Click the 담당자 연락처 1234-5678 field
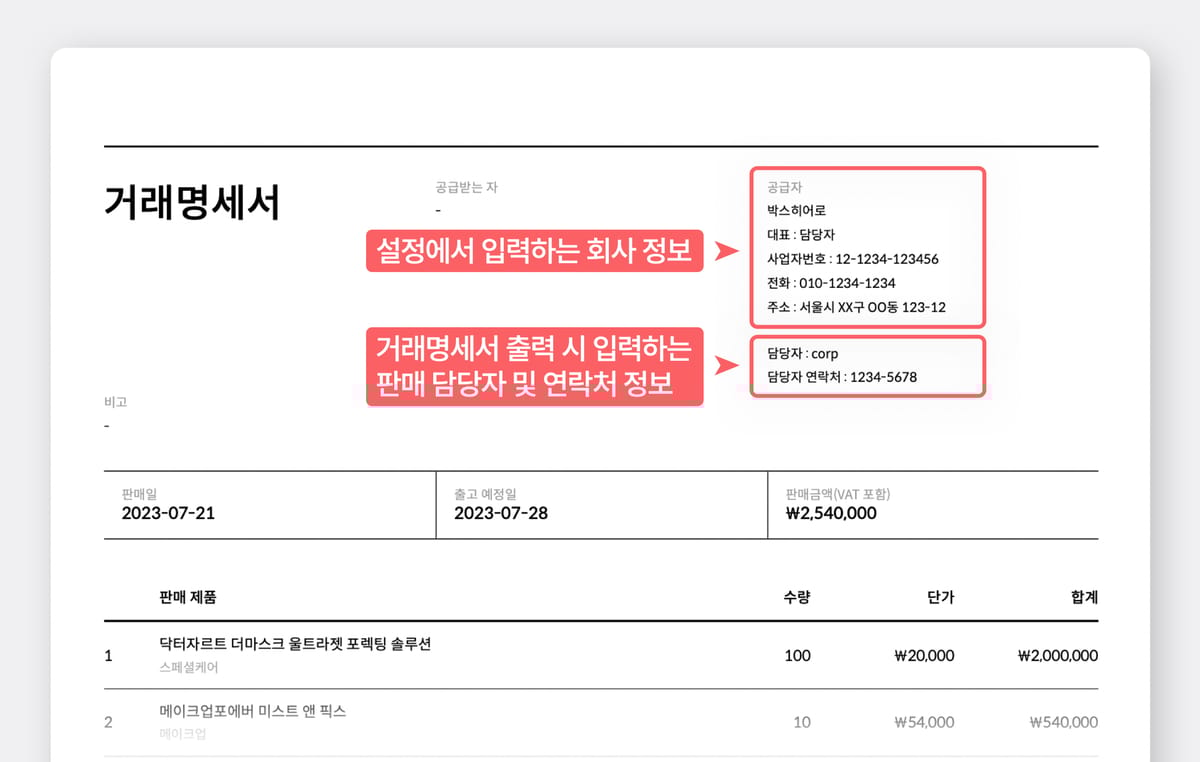 (x=841, y=377)
